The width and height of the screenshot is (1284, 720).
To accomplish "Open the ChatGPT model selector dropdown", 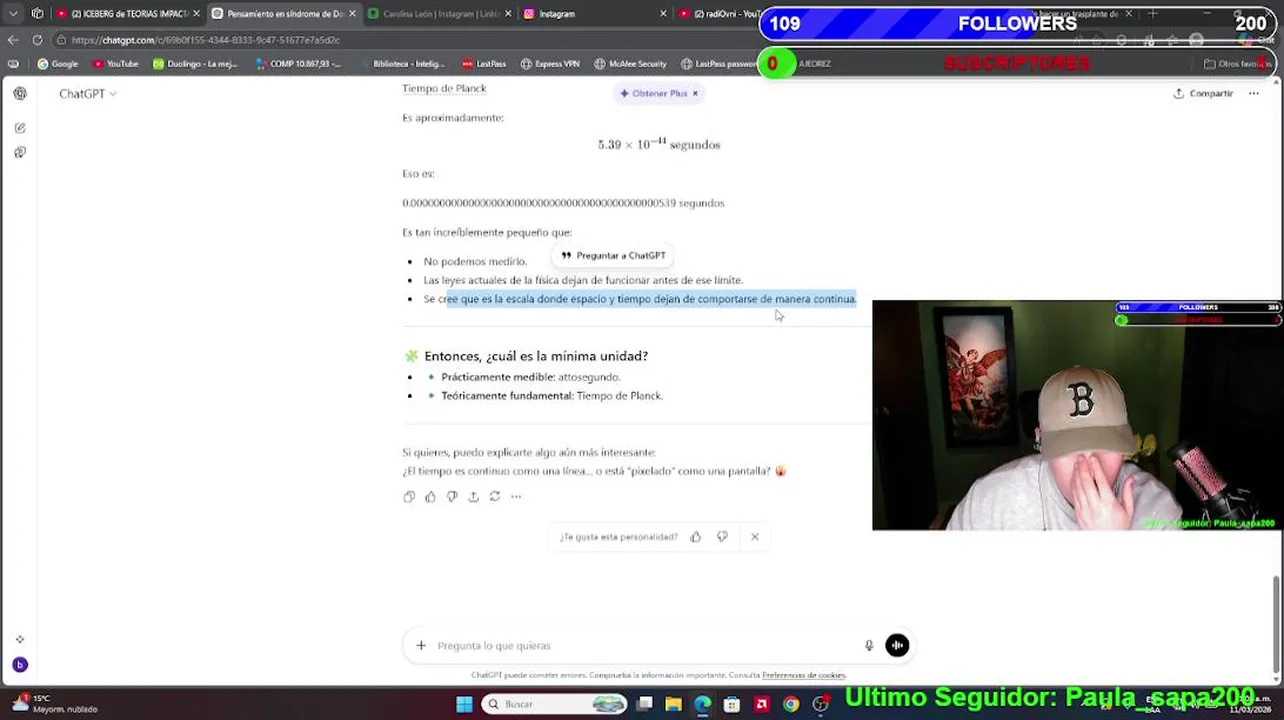I will (x=88, y=94).
